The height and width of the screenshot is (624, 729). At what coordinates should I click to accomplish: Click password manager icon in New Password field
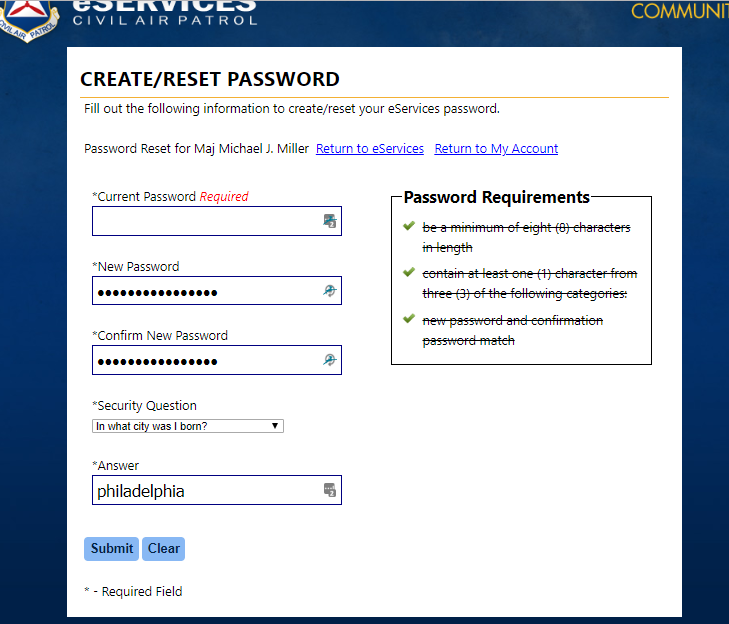pos(330,291)
